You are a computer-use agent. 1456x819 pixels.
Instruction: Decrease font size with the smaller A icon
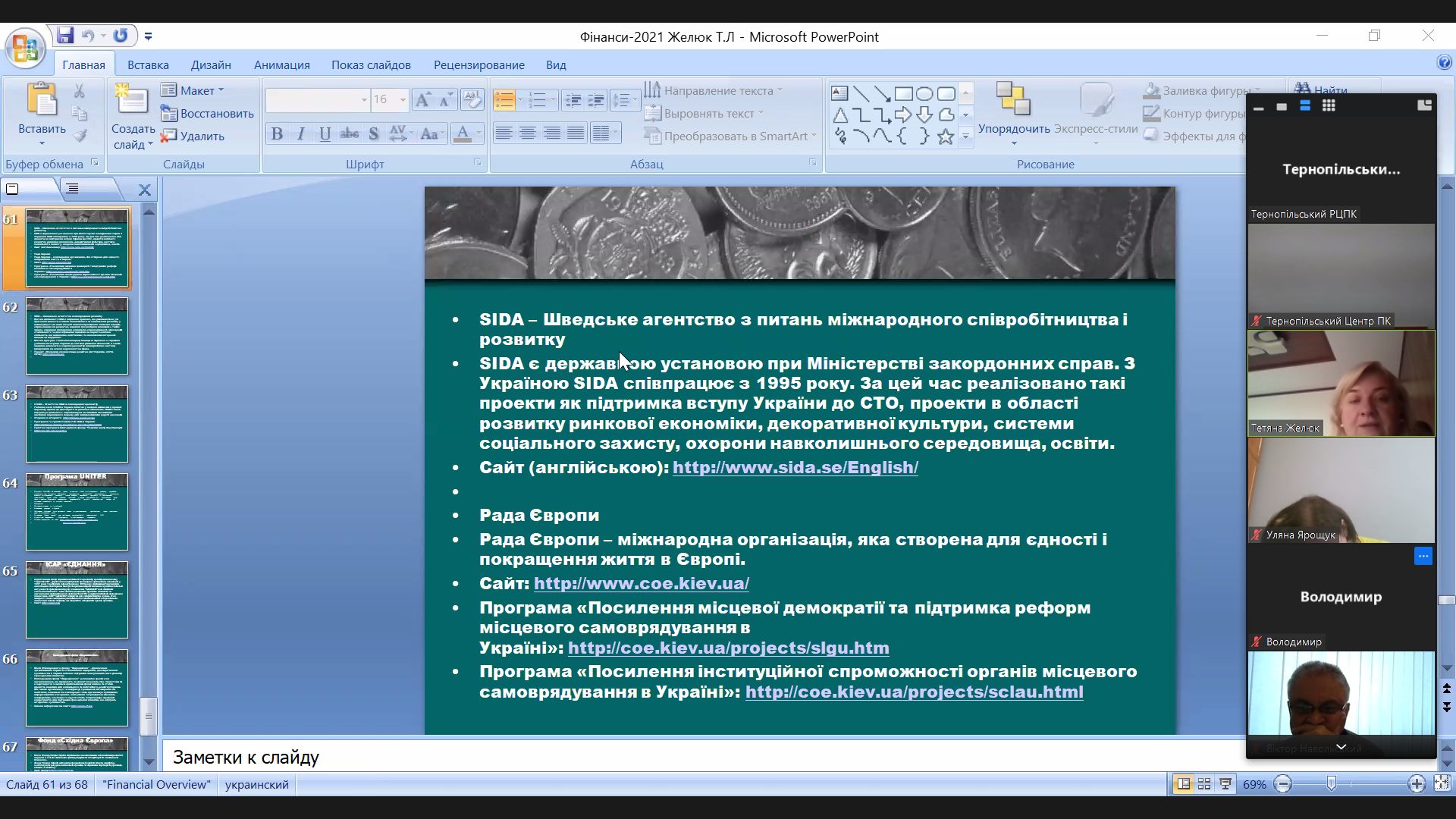point(446,99)
